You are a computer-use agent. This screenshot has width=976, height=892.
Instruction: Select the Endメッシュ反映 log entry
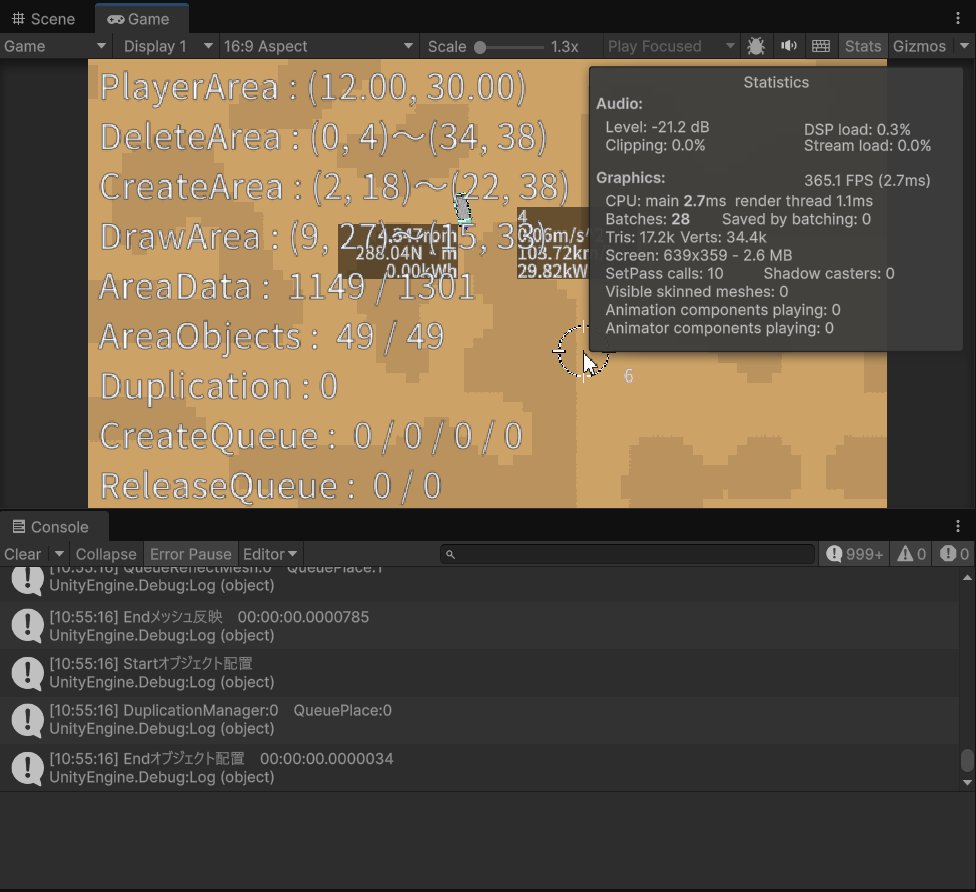479,626
